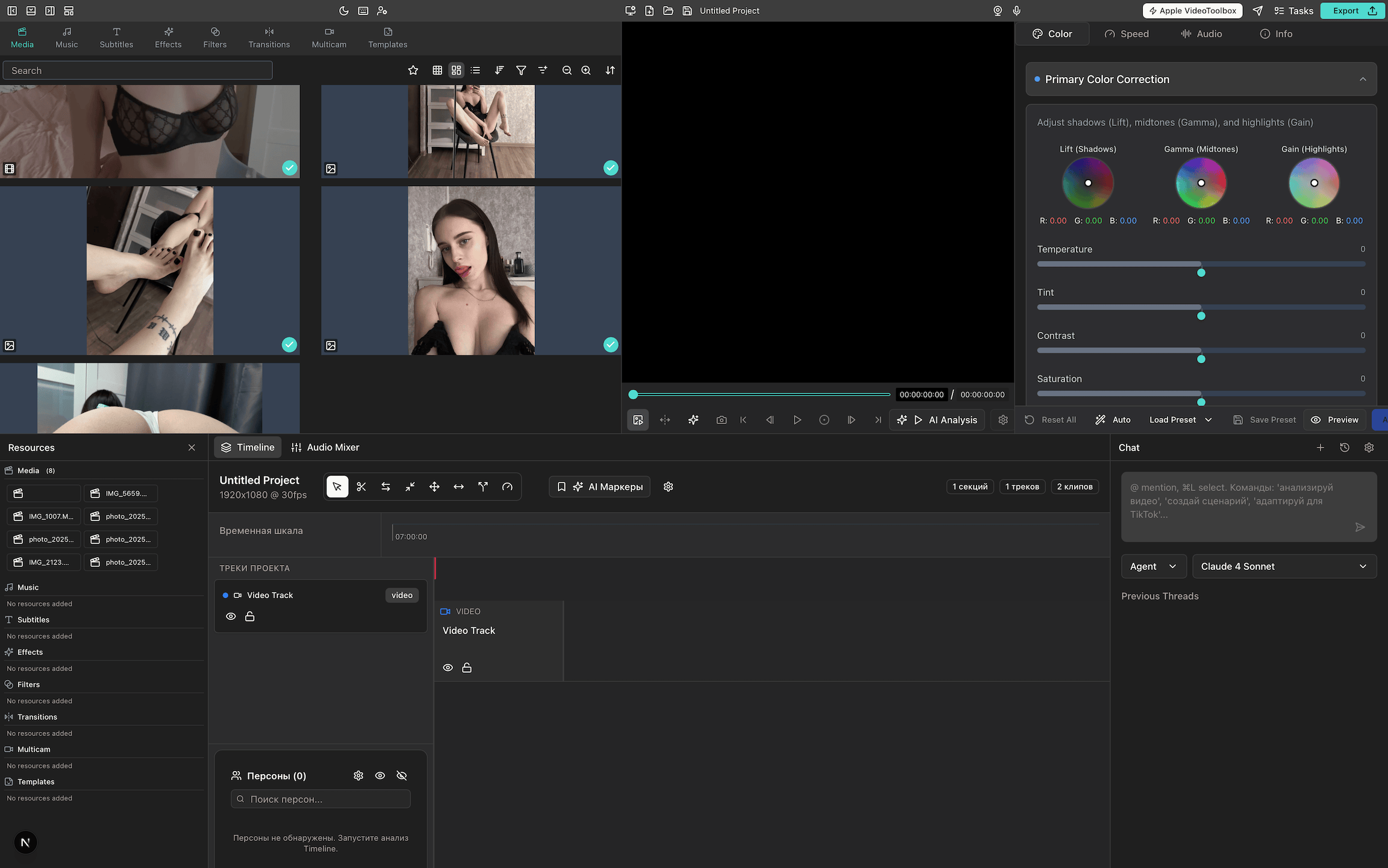The width and height of the screenshot is (1388, 868).
Task: Switch to the Audio Mixer tab
Action: click(x=325, y=447)
